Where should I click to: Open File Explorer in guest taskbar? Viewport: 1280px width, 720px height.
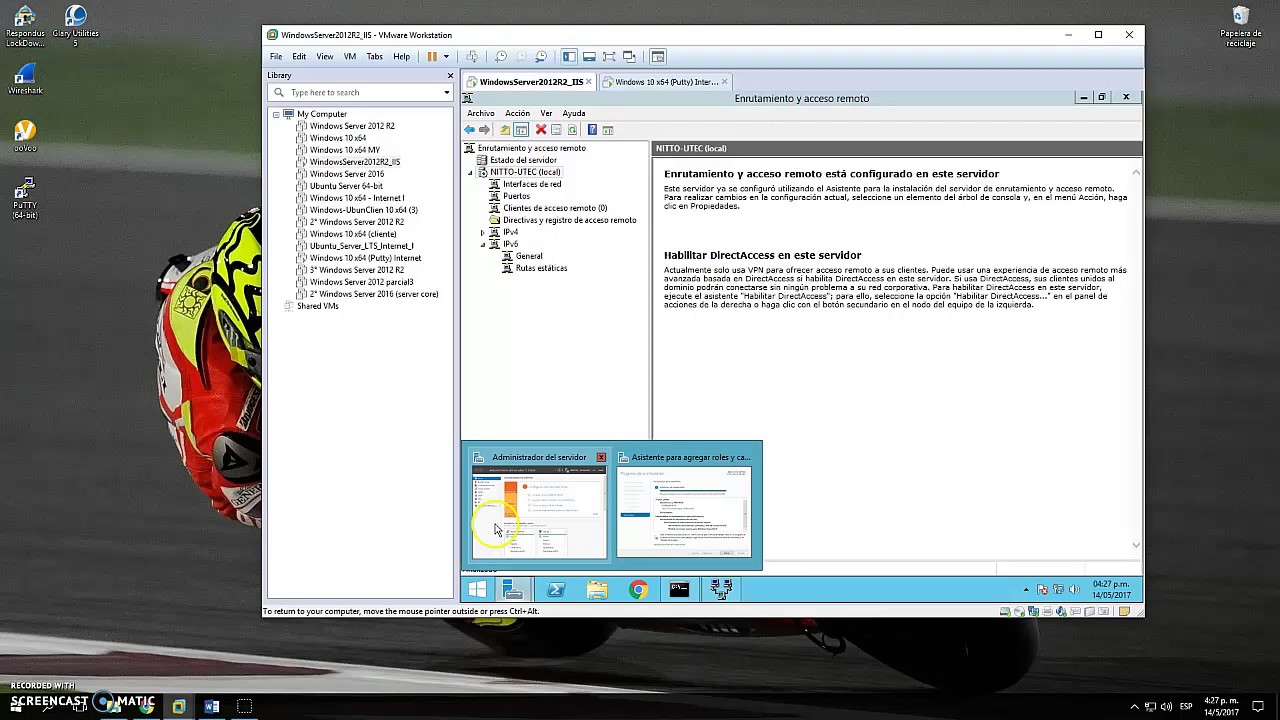point(597,590)
